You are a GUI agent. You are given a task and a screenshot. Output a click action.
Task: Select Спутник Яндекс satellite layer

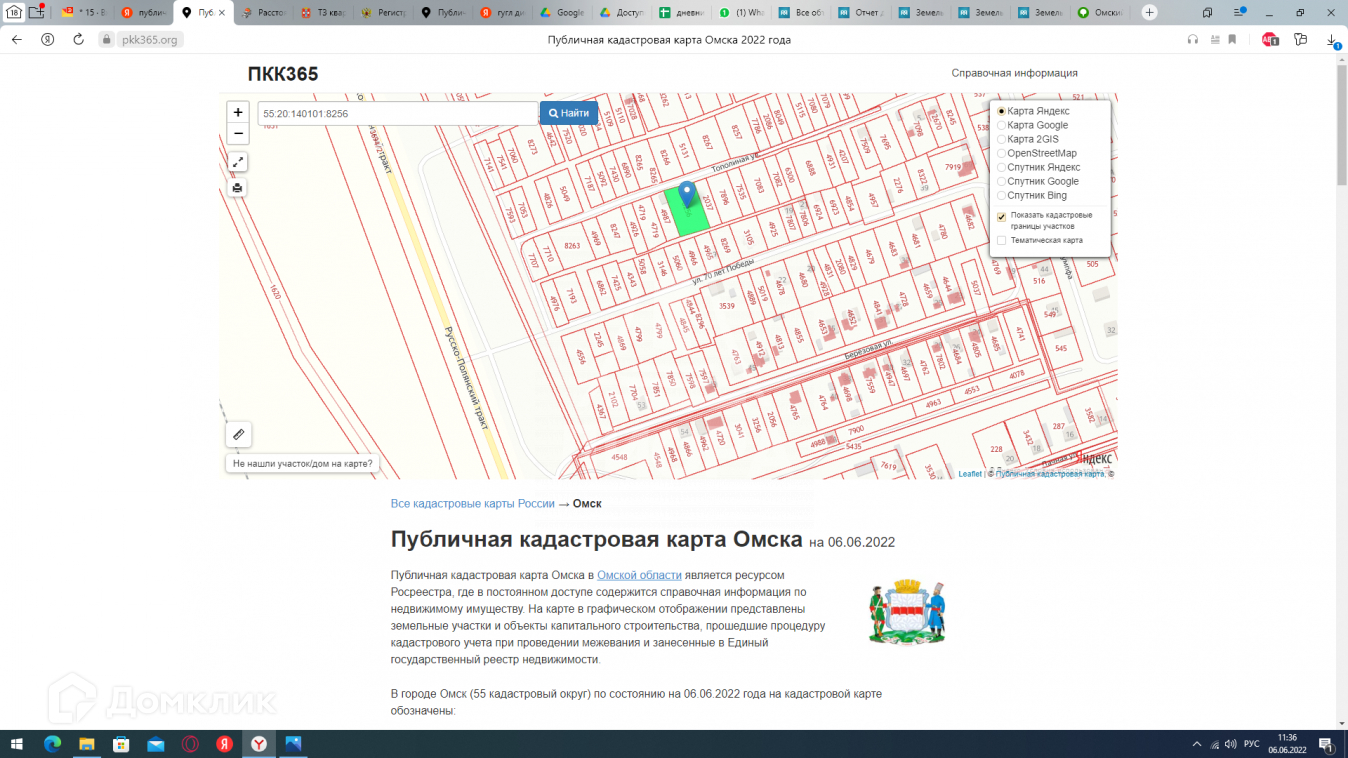(1002, 167)
